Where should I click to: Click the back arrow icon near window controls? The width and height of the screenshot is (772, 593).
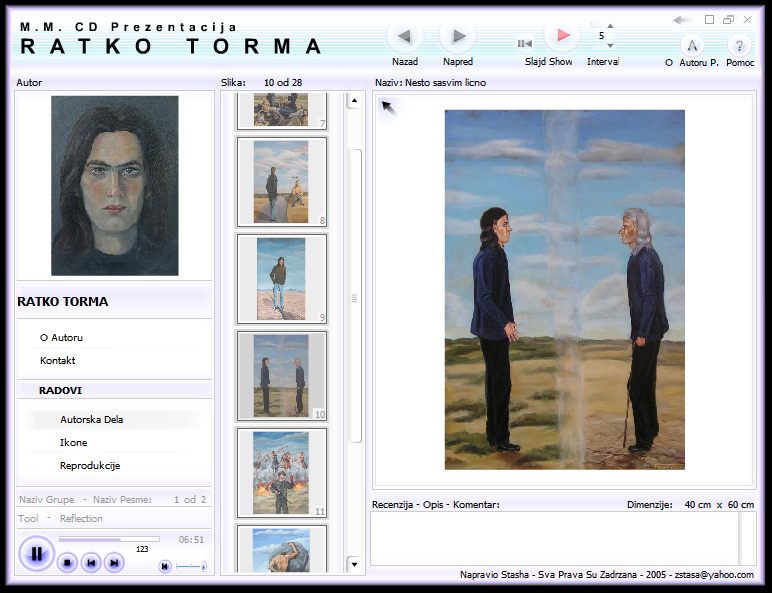(x=682, y=20)
